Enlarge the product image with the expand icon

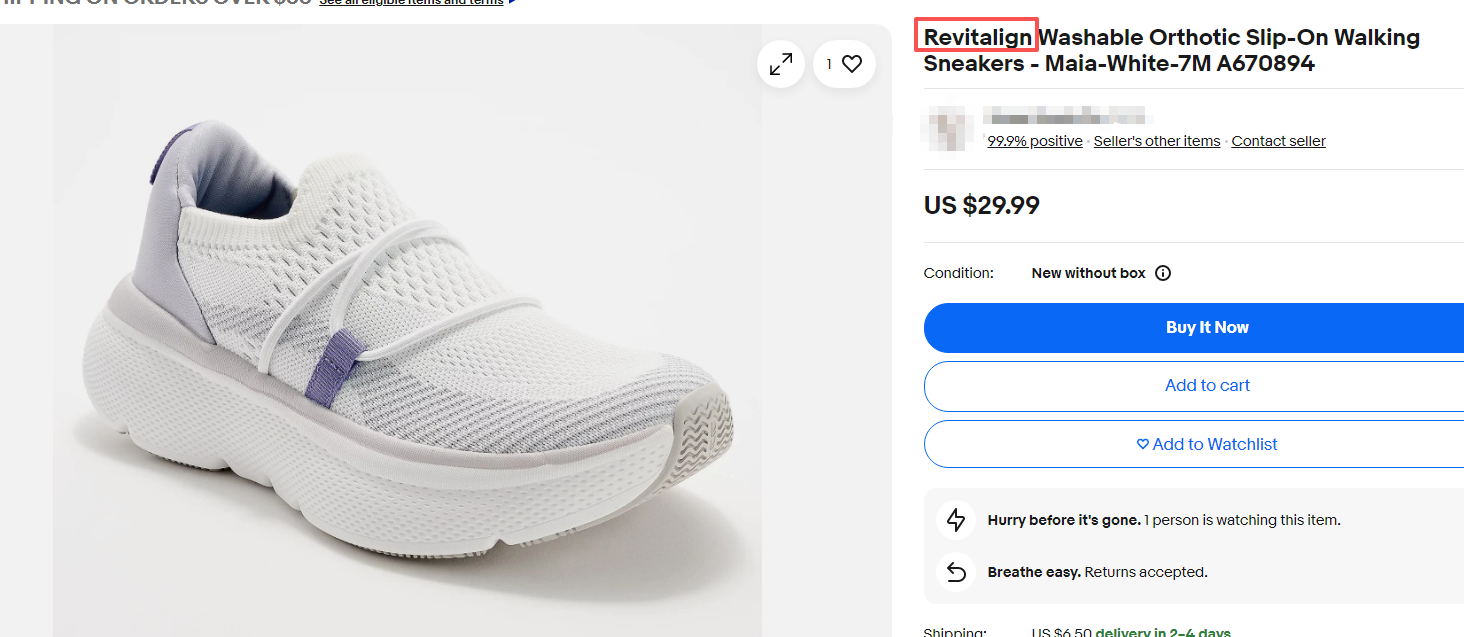click(781, 64)
